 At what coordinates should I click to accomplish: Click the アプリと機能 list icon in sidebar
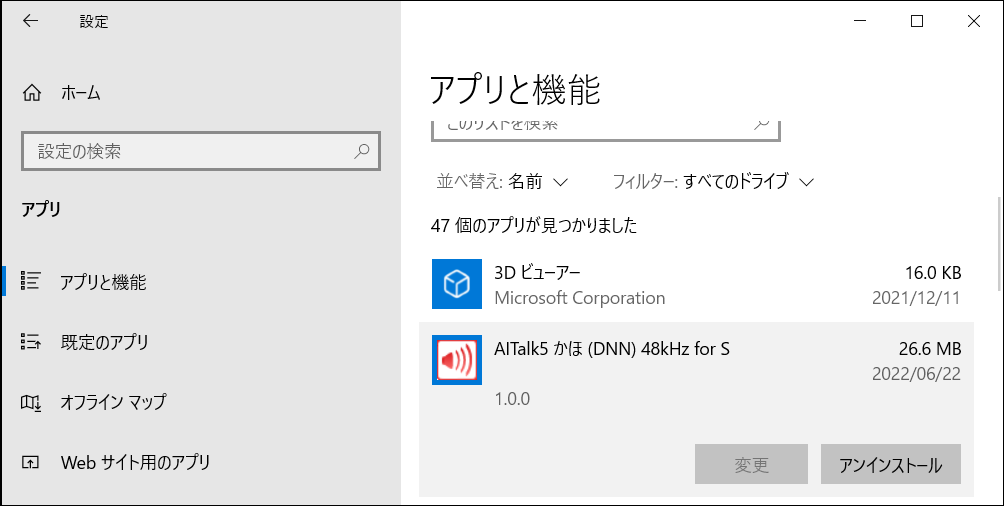(x=31, y=281)
